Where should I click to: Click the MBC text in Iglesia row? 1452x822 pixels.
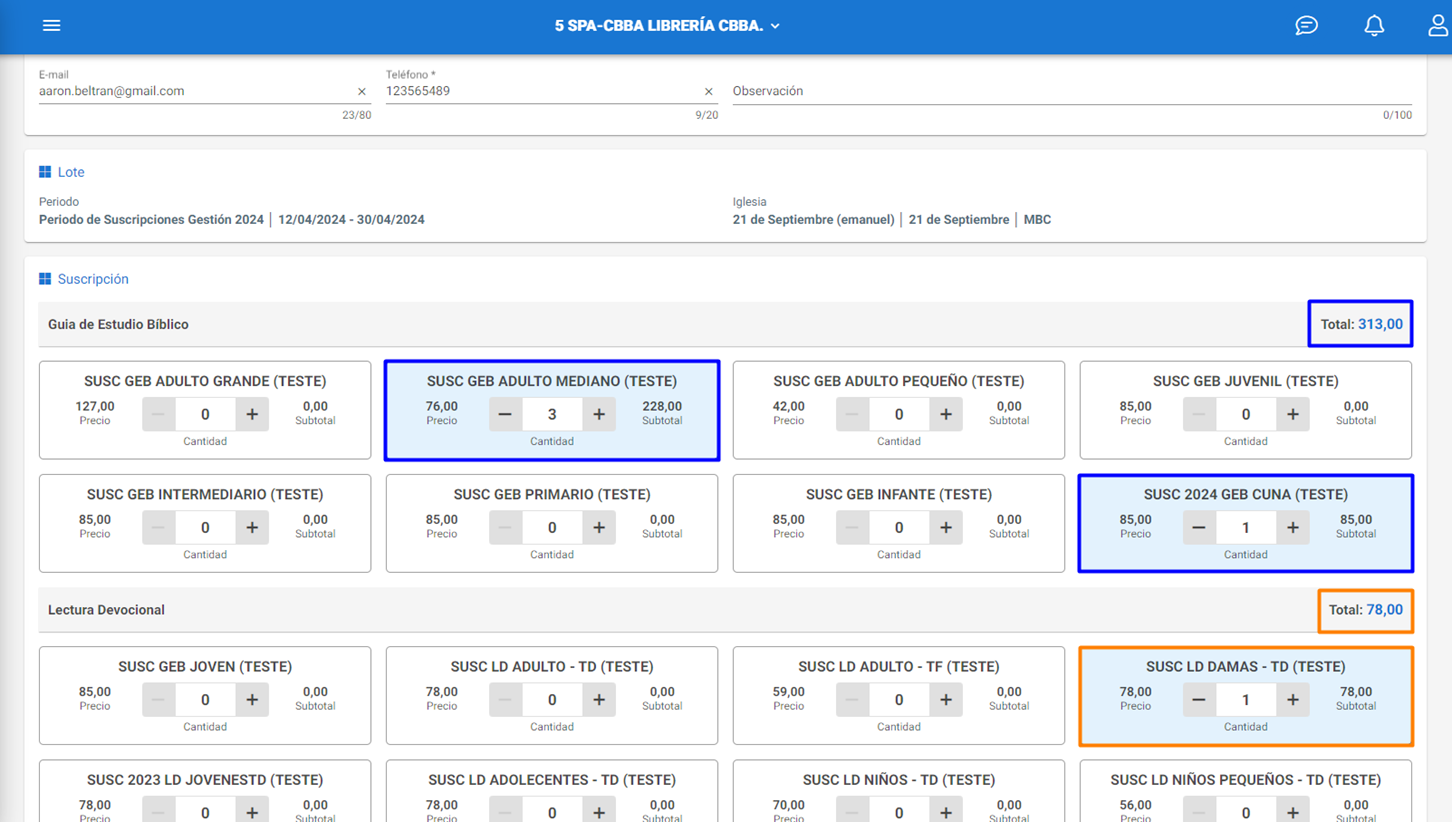pyautogui.click(x=1037, y=220)
